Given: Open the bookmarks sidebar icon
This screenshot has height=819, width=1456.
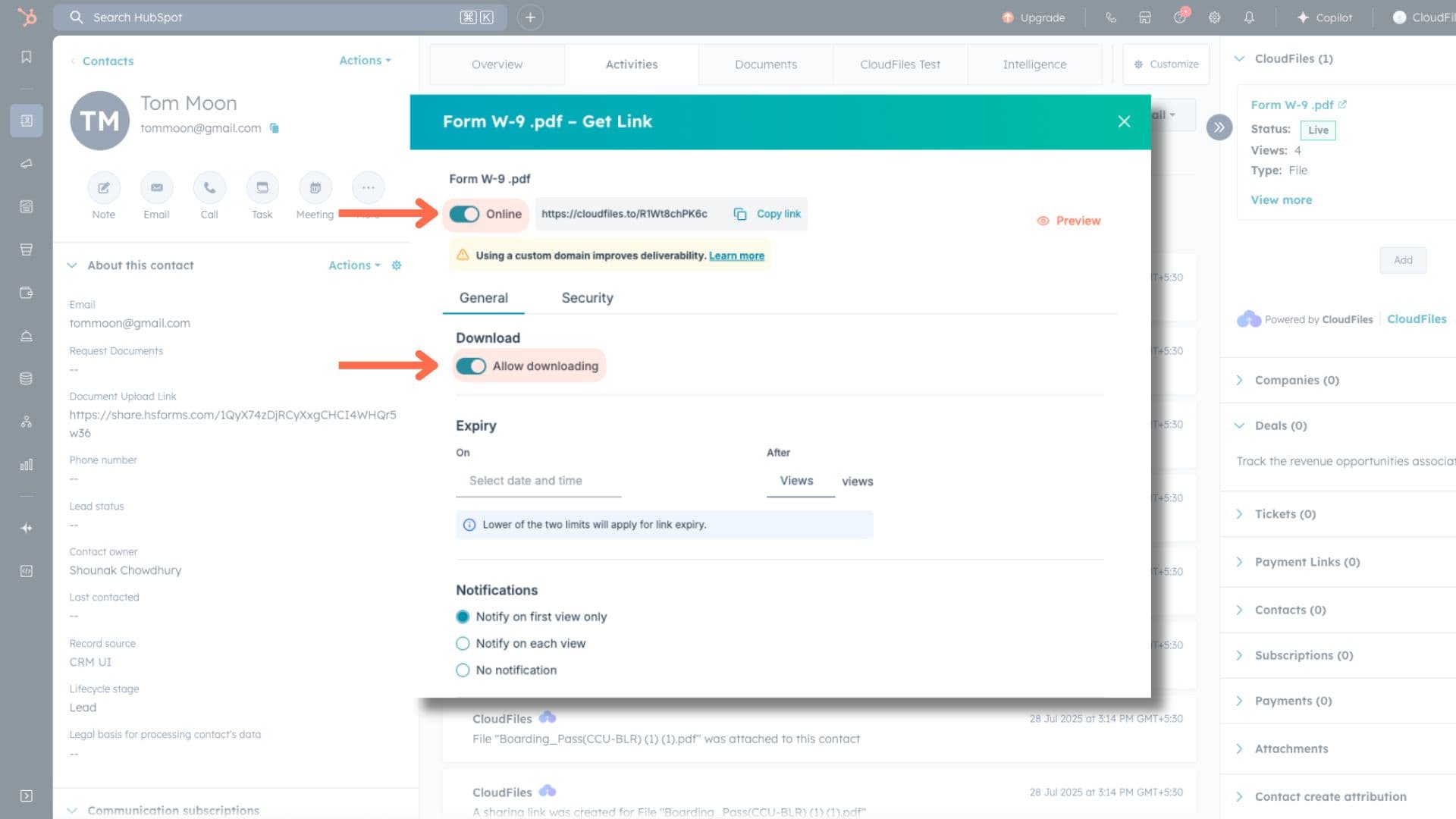Looking at the screenshot, I should [27, 58].
